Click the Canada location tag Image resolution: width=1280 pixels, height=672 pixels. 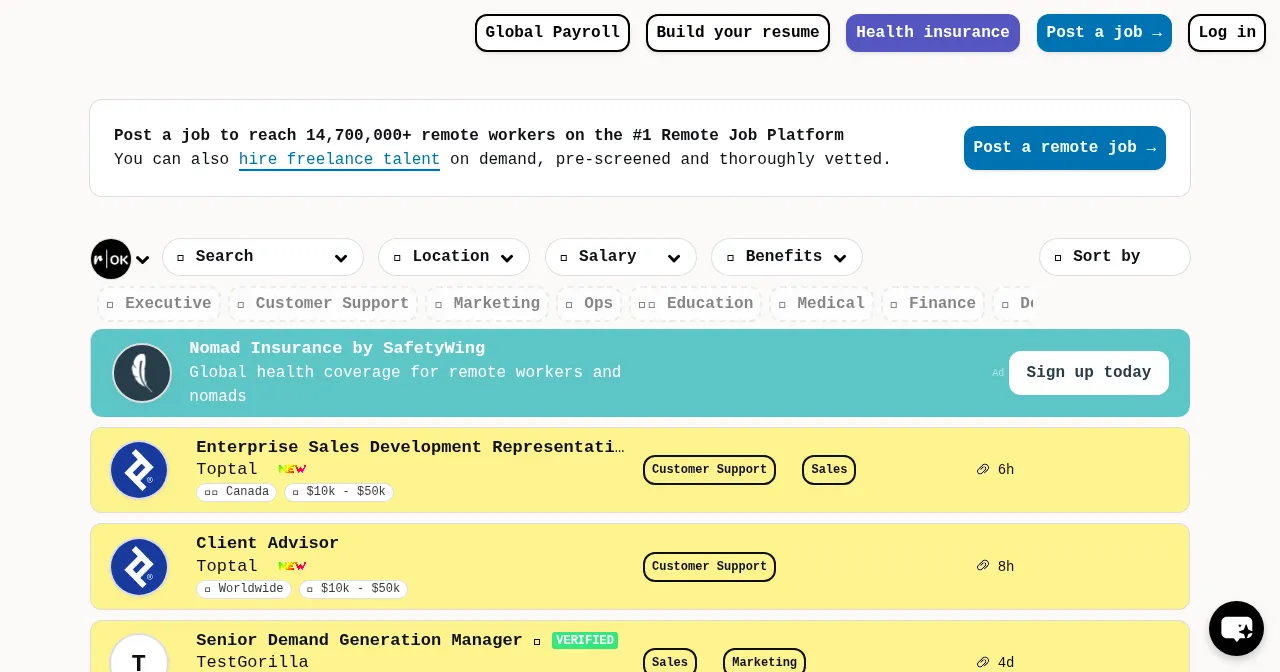pyautogui.click(x=236, y=492)
